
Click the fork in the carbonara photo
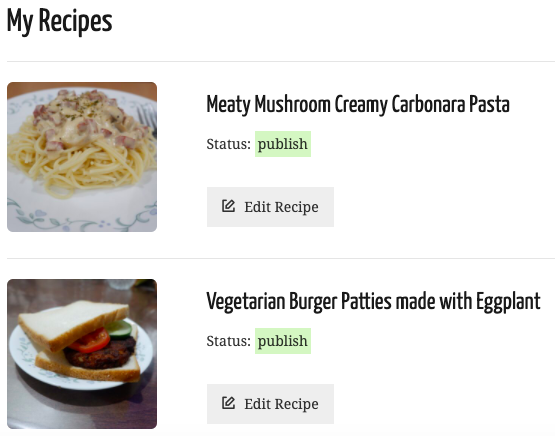pyautogui.click(x=148, y=119)
